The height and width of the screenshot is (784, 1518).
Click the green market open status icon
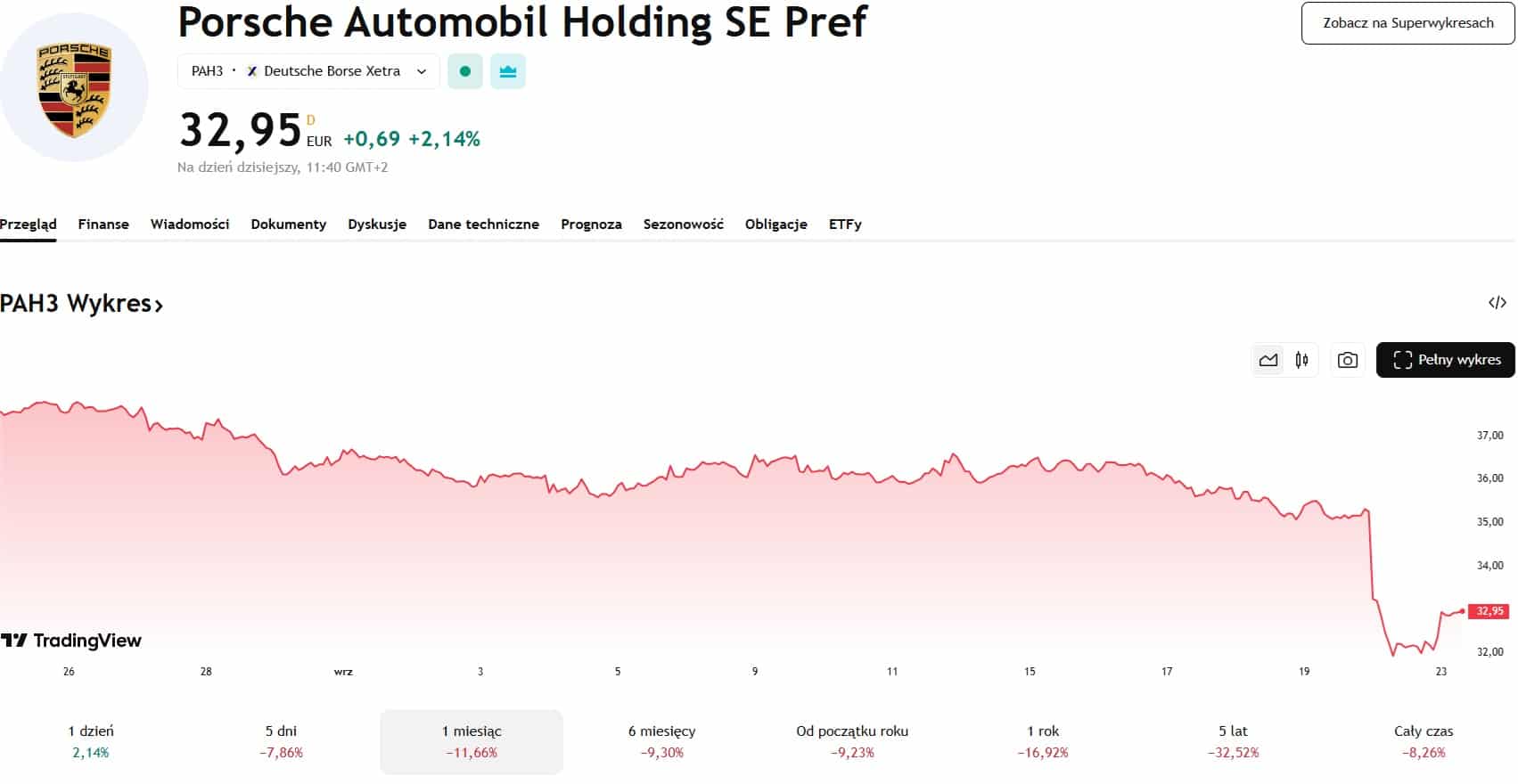tap(464, 71)
